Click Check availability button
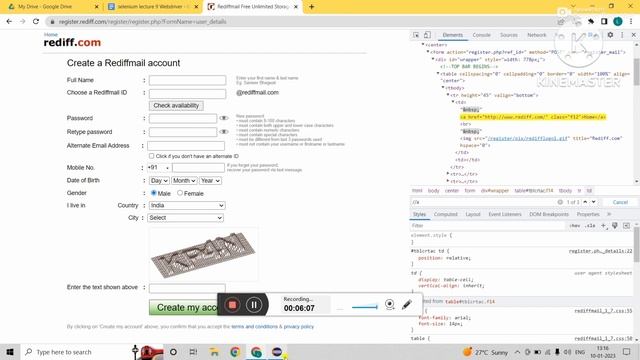Screen dimensions: 640x360 176,105
